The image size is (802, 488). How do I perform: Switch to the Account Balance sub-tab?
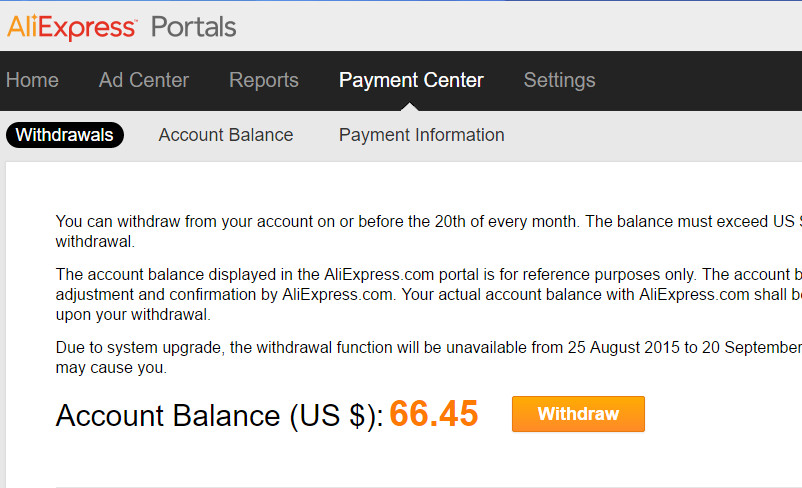pos(226,135)
